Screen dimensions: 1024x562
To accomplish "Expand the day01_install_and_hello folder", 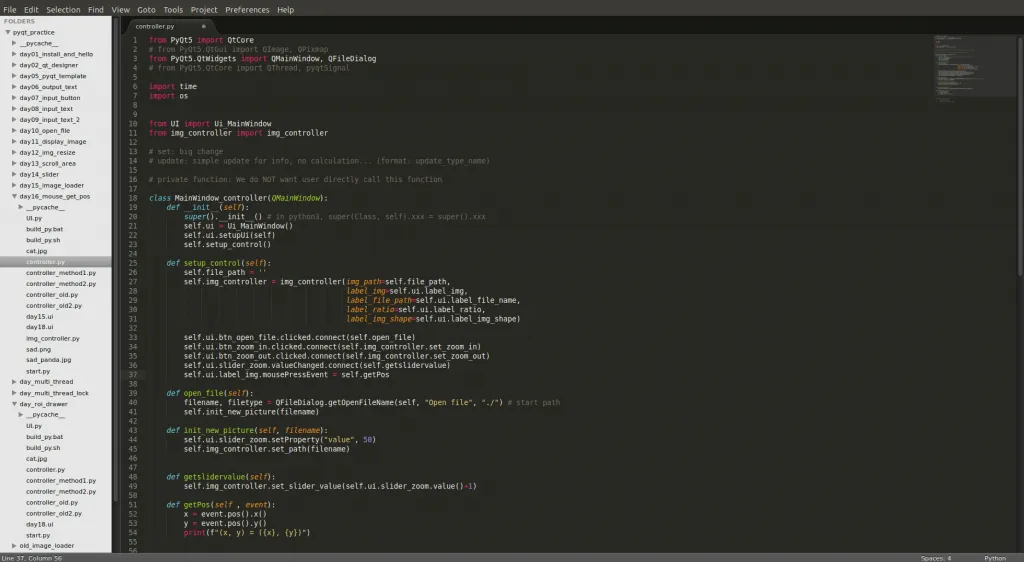I will coord(14,54).
